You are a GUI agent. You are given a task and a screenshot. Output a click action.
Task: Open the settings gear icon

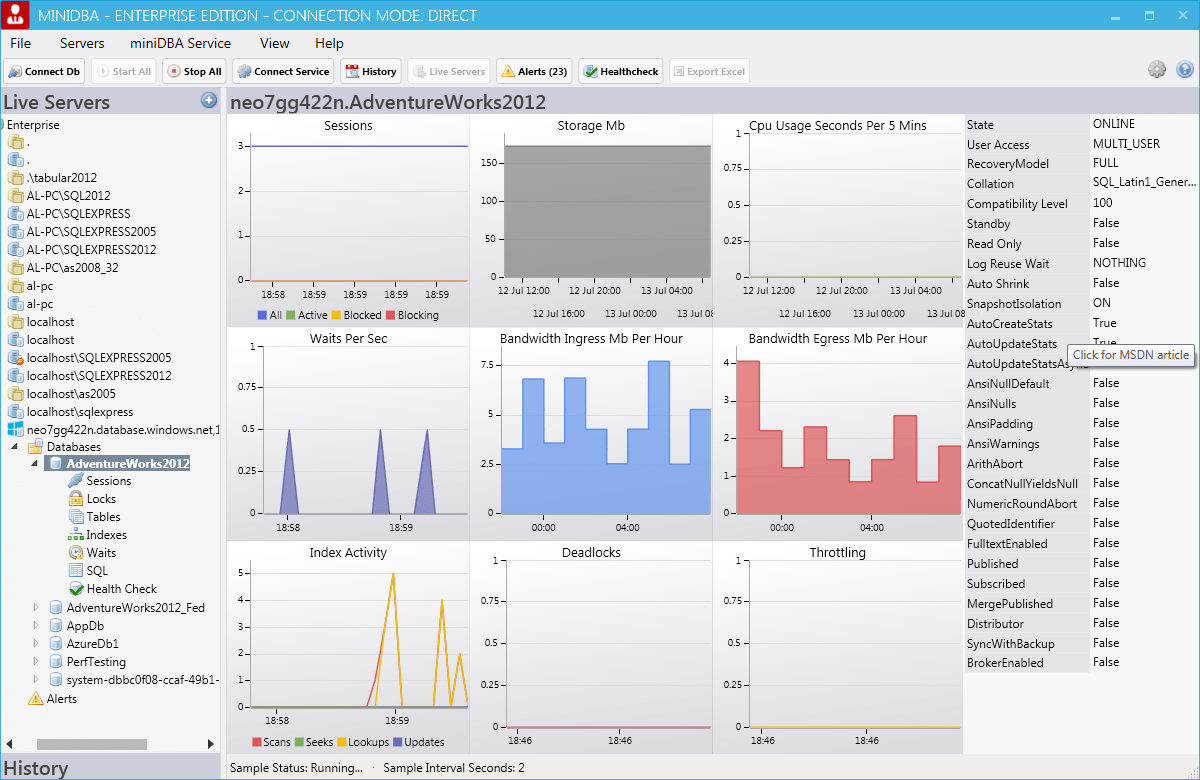point(1157,69)
